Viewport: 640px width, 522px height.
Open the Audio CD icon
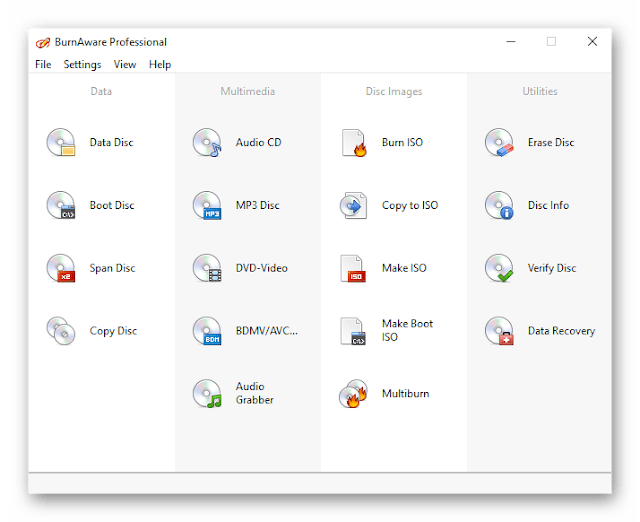(x=207, y=142)
